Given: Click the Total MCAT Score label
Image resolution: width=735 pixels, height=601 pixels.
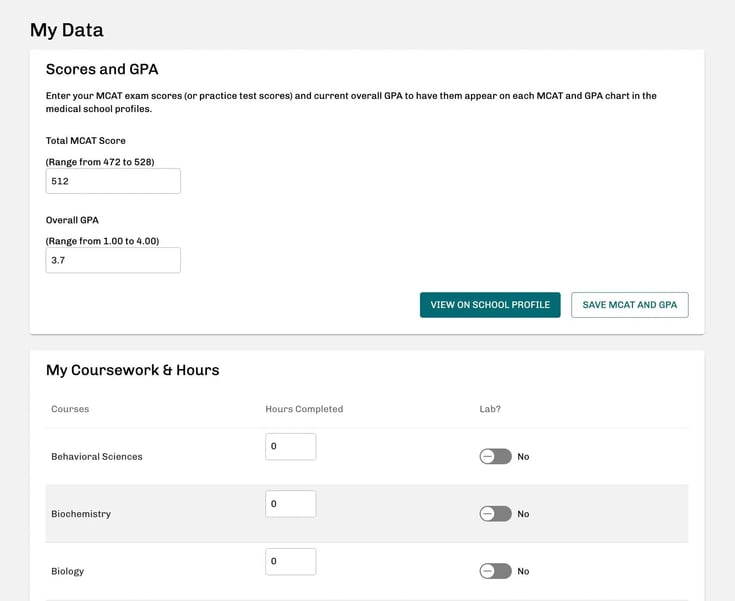Looking at the screenshot, I should 86,141.
